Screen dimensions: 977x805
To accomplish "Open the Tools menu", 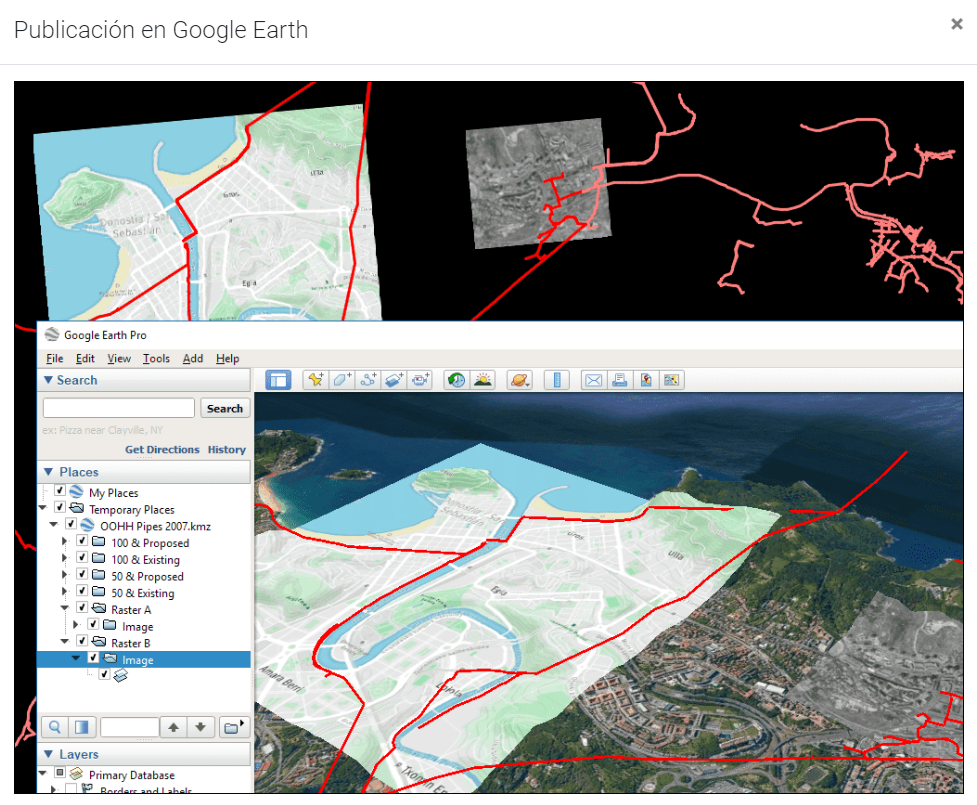I will tap(156, 358).
